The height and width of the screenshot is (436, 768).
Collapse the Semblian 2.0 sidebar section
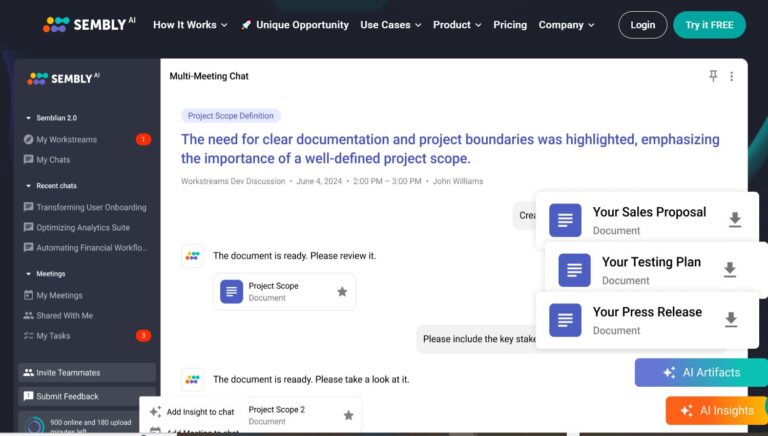click(29, 118)
